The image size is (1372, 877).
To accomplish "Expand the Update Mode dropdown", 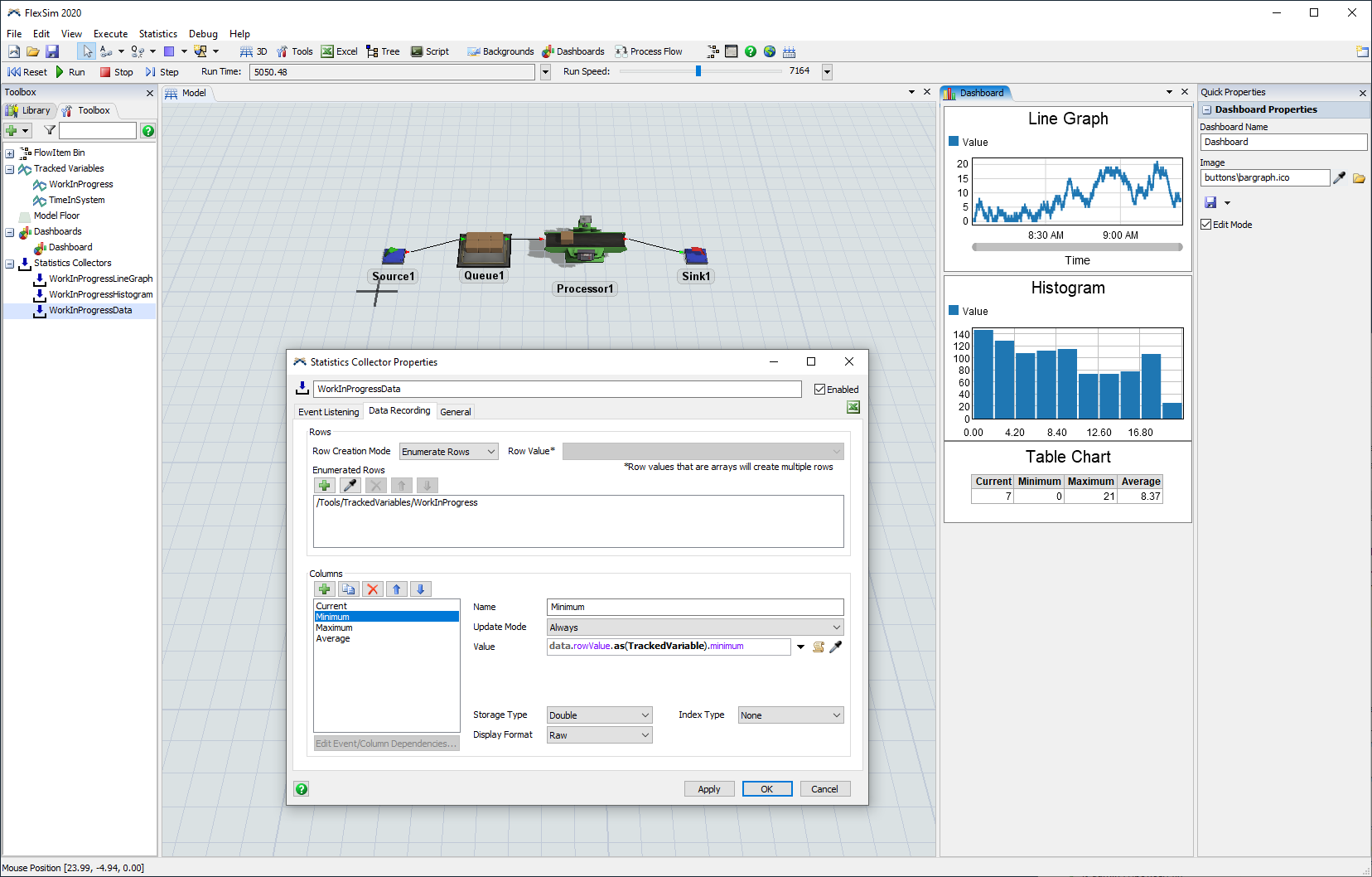I will tap(694, 627).
